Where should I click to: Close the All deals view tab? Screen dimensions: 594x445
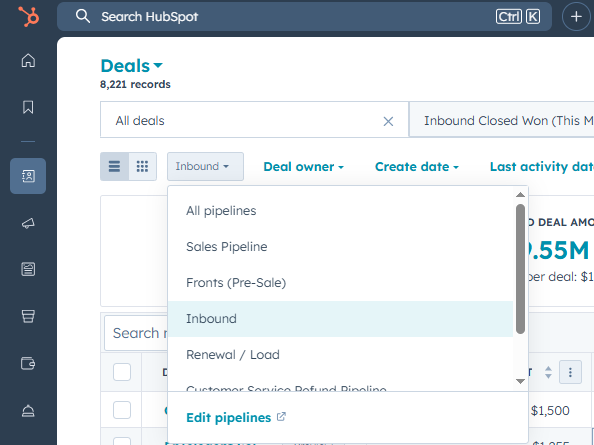click(x=388, y=121)
